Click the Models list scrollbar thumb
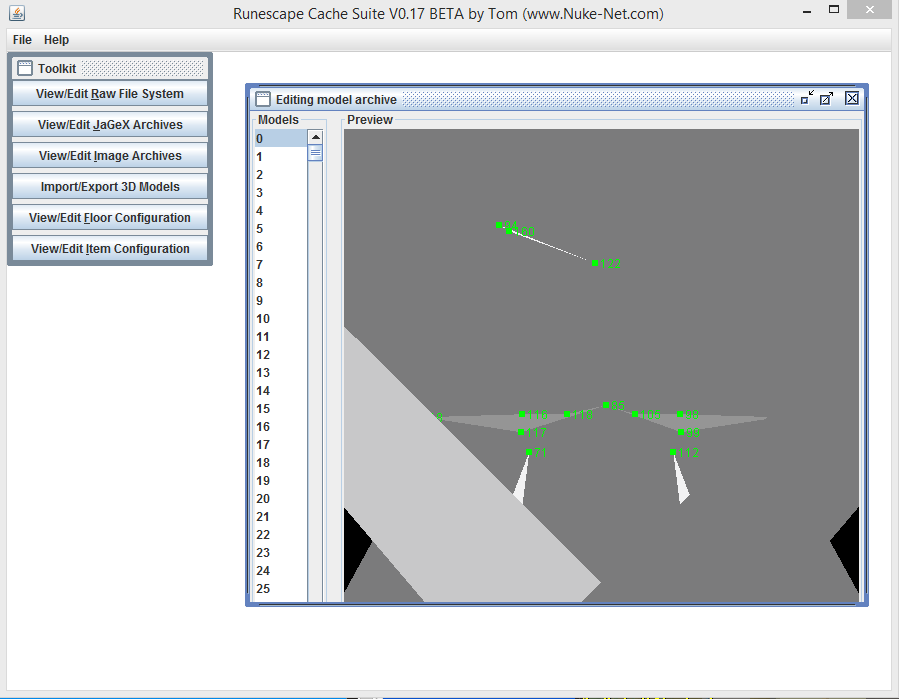Viewport: 899px width, 699px height. (x=315, y=153)
